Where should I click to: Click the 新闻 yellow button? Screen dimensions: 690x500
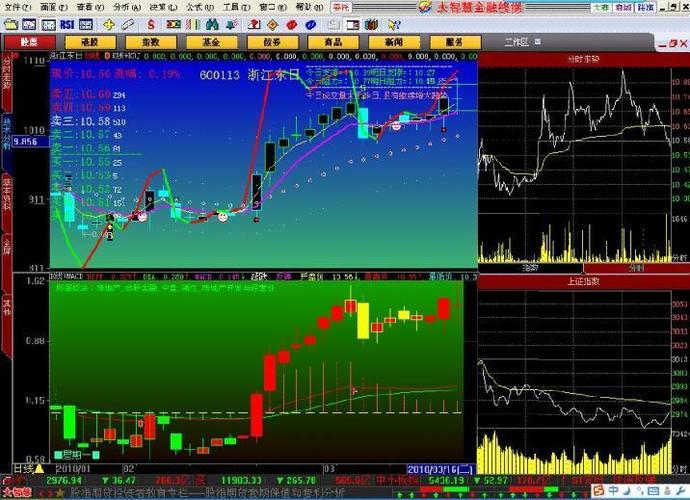pyautogui.click(x=394, y=42)
